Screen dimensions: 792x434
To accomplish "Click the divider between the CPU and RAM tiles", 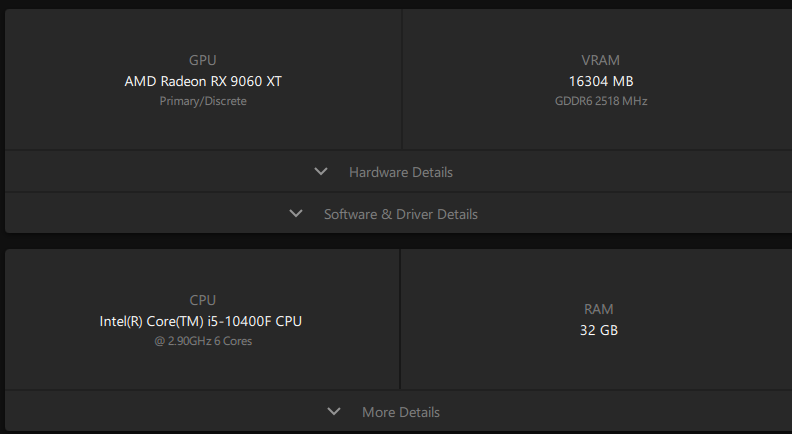I will (x=400, y=319).
